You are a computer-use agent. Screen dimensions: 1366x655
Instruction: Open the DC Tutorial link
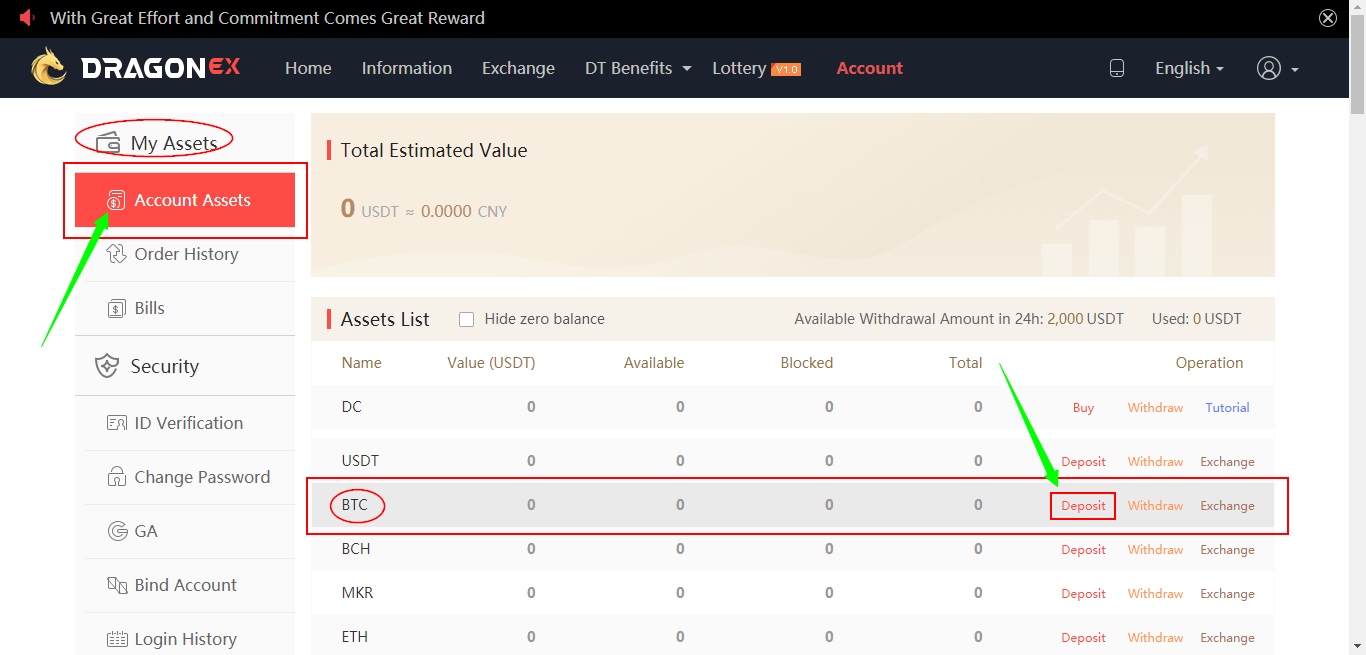click(1227, 408)
